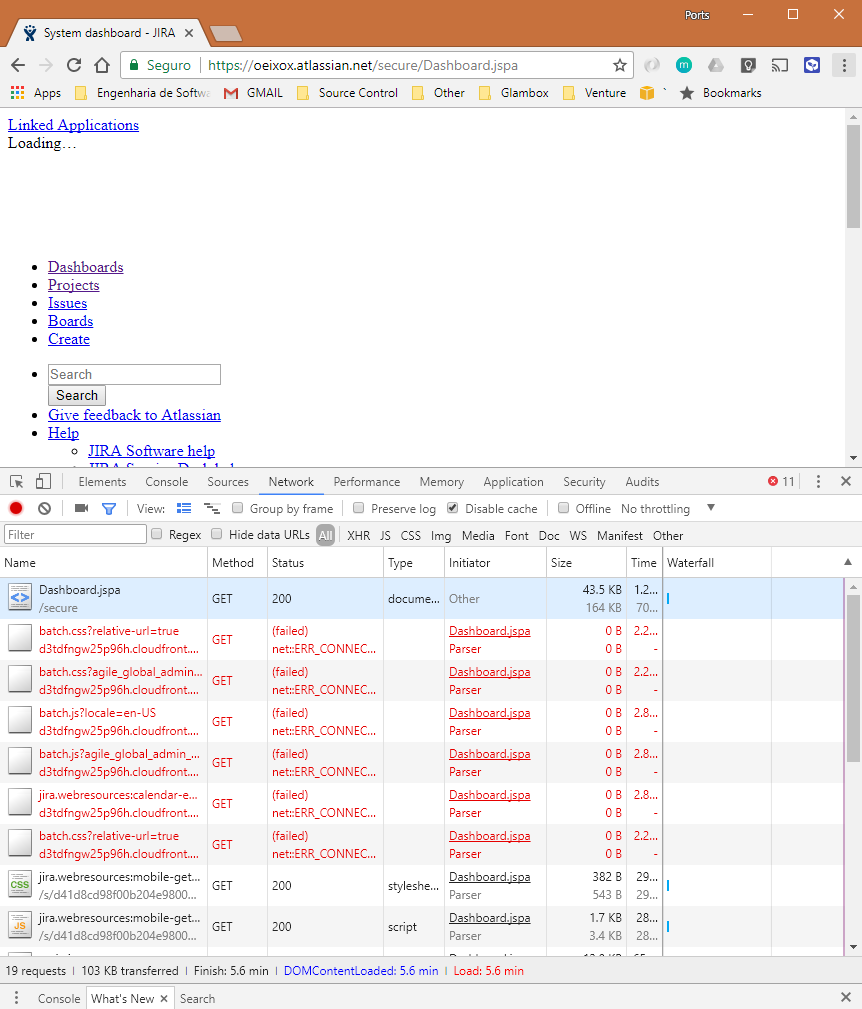Click the Give feedback to Atlassian link
Image resolution: width=862 pixels, height=1009 pixels.
point(134,415)
